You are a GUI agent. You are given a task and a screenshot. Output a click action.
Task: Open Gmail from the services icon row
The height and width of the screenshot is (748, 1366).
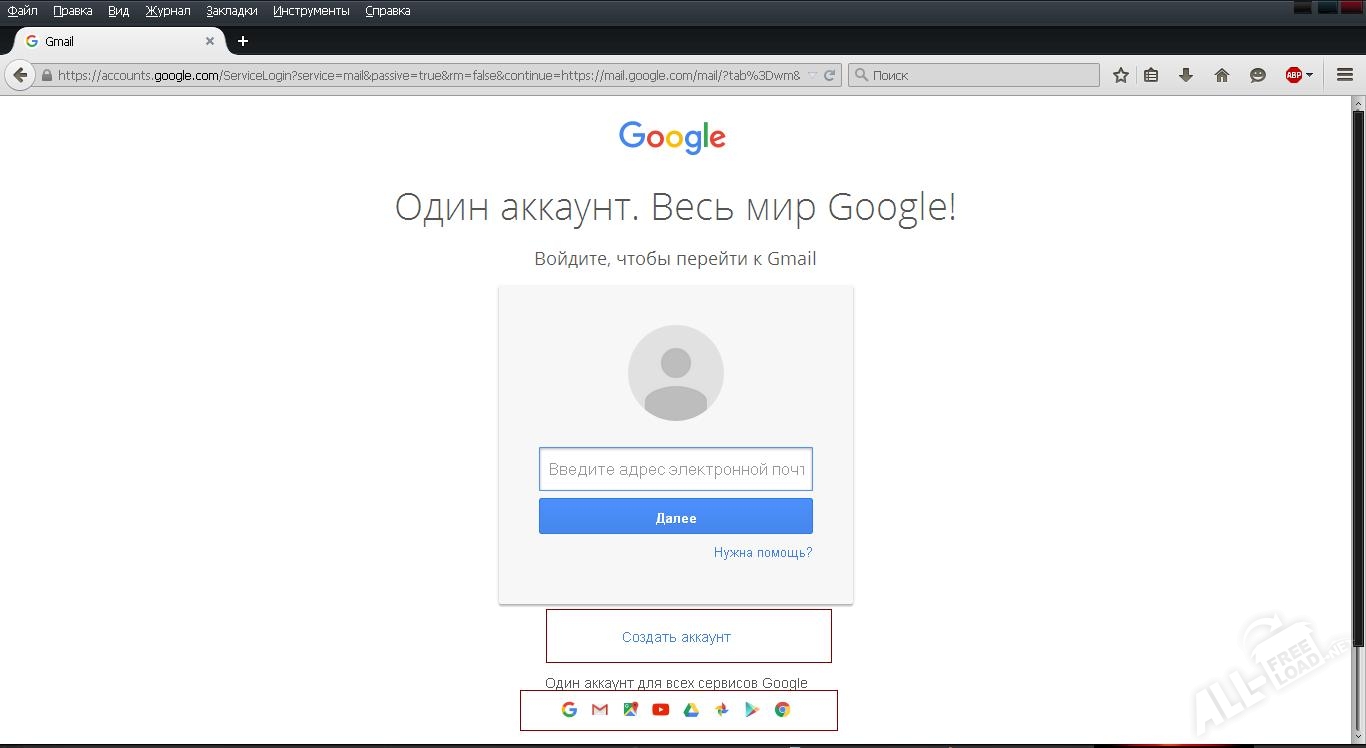tap(599, 709)
